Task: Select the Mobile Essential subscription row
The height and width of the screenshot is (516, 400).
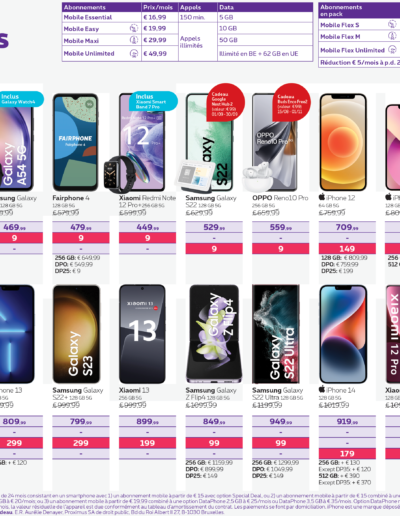Action: (x=187, y=17)
